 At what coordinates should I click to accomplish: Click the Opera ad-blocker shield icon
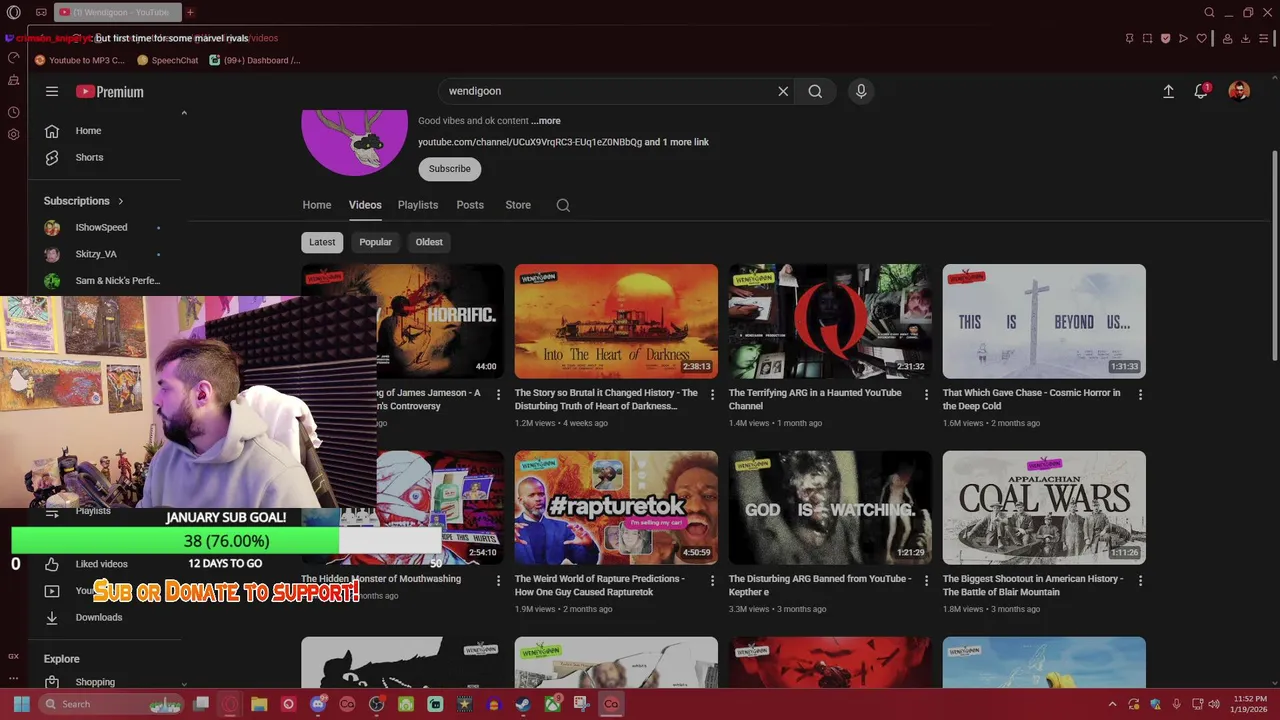(x=1165, y=38)
